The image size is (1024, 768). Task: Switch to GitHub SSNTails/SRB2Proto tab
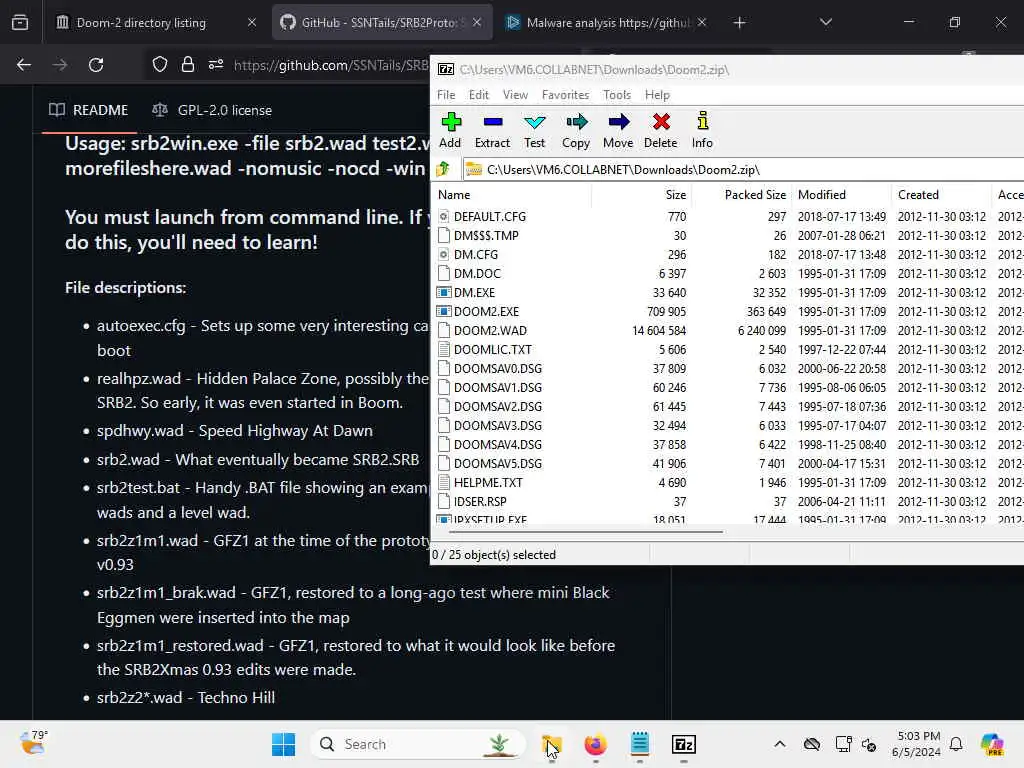[381, 22]
